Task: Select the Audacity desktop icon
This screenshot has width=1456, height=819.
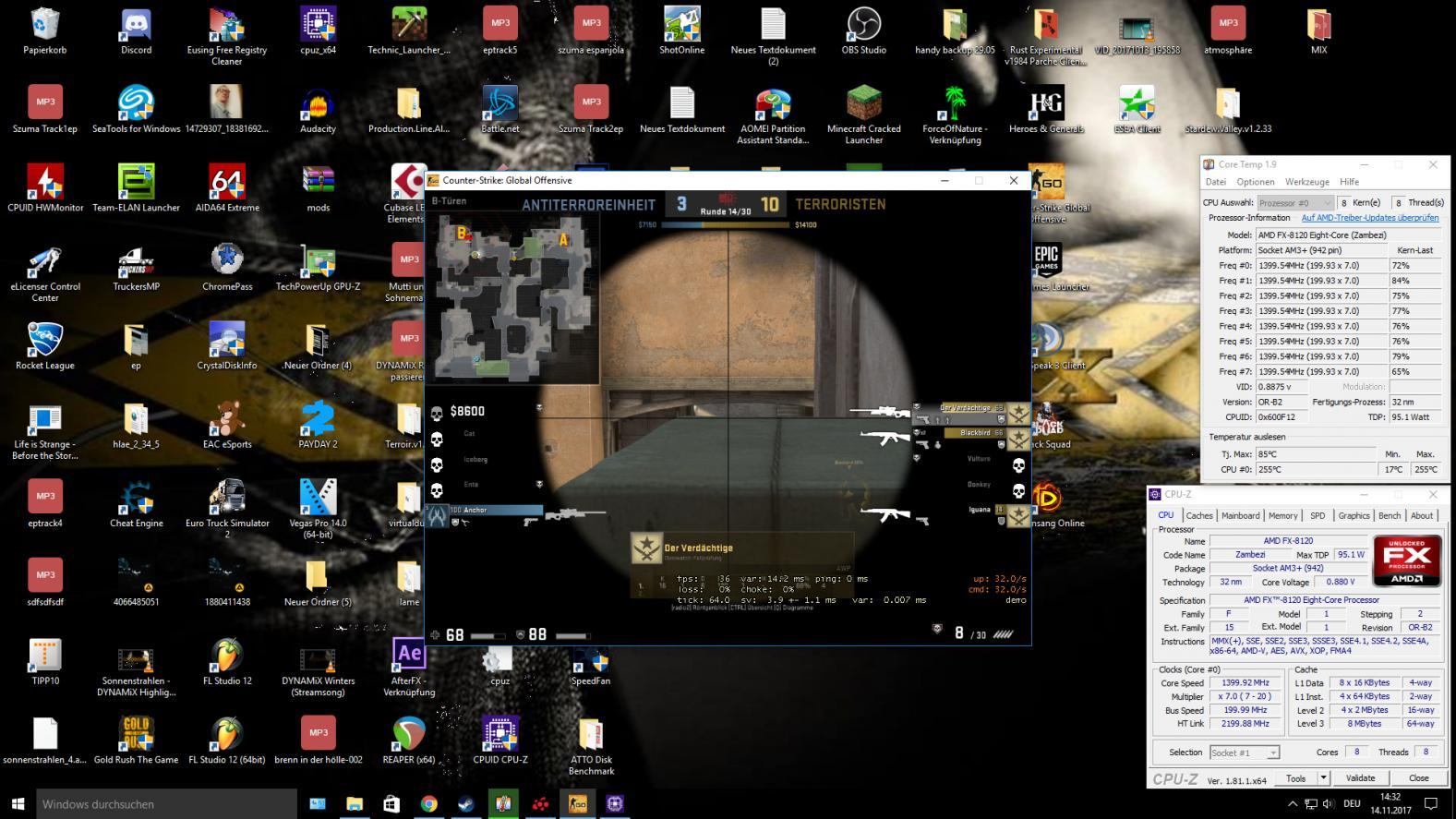Action: [318, 110]
